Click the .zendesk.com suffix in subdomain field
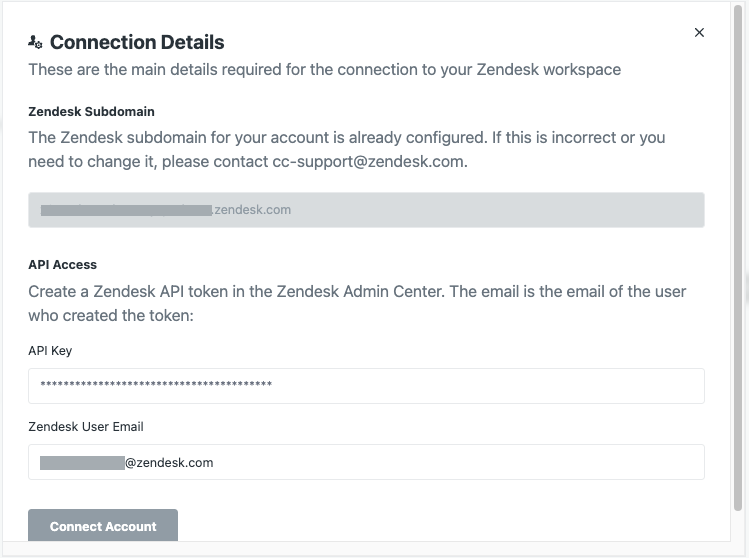Screen dimensions: 749x558 (x=252, y=210)
